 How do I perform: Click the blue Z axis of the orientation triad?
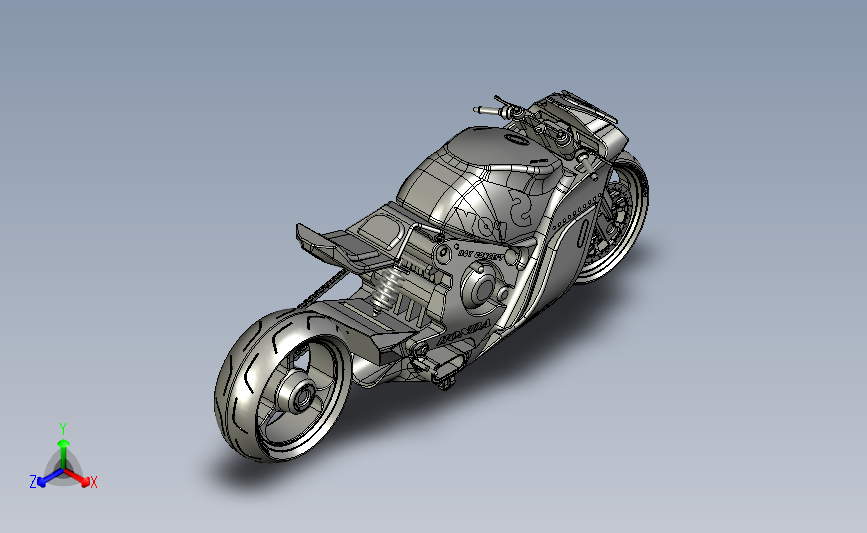pos(50,478)
